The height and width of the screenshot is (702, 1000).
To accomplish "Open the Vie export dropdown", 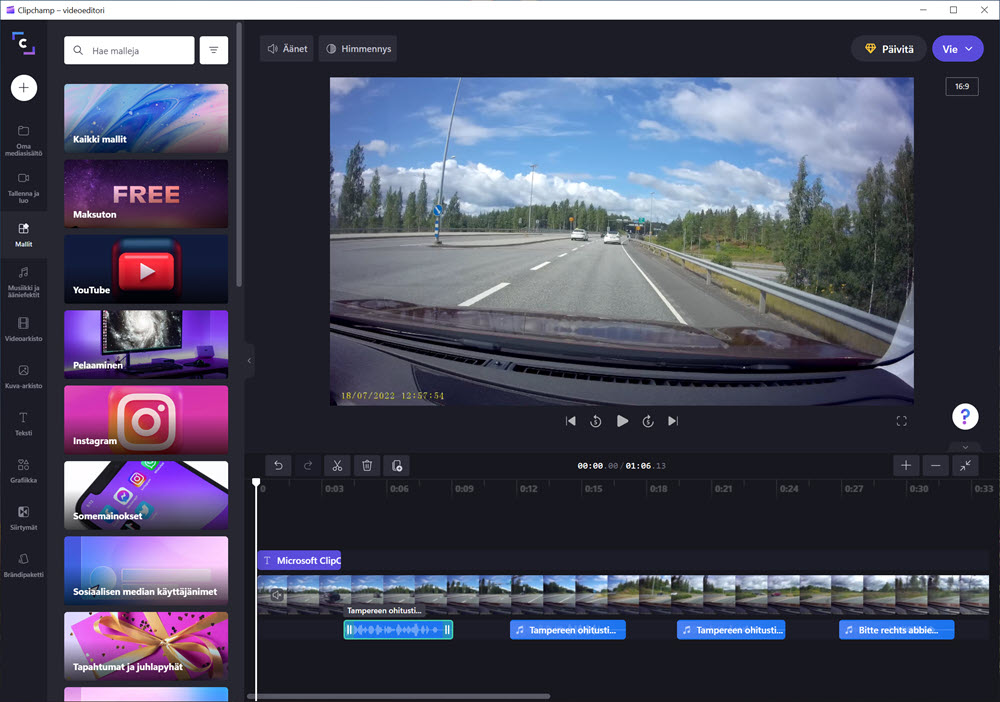I will pos(957,49).
